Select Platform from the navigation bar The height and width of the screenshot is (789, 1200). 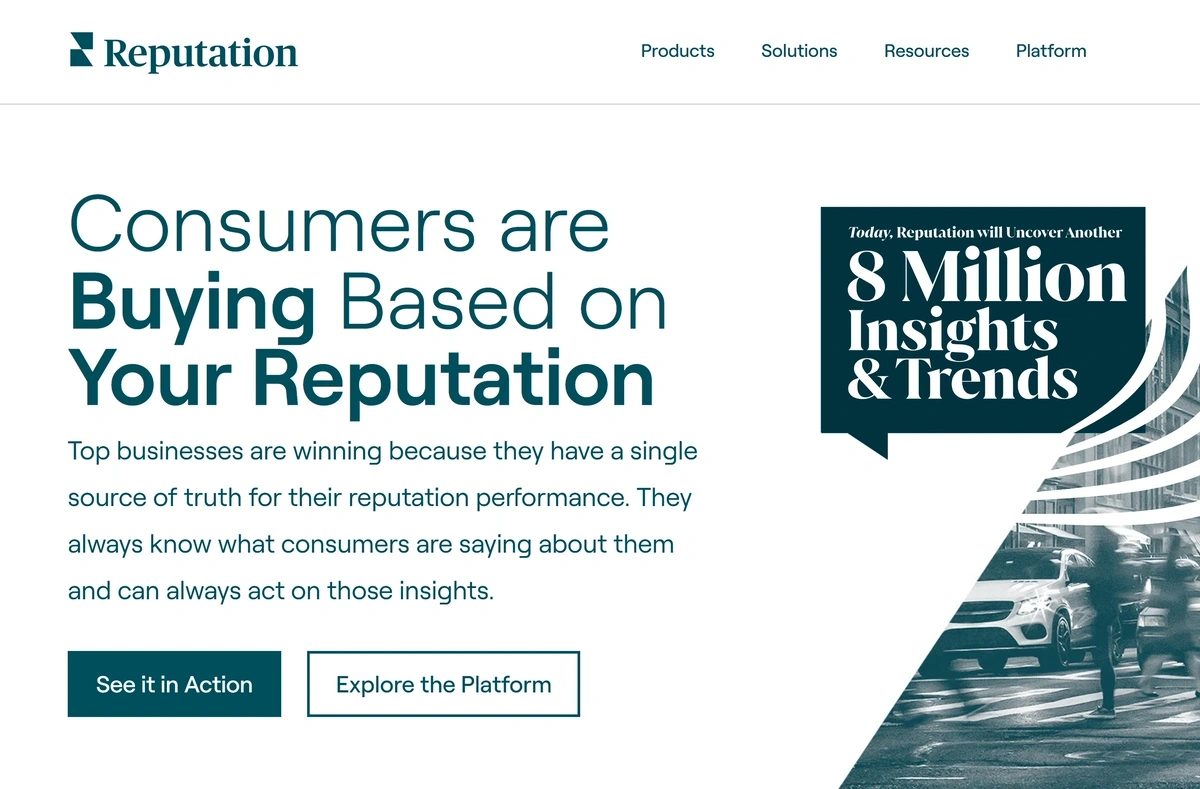pos(1050,51)
